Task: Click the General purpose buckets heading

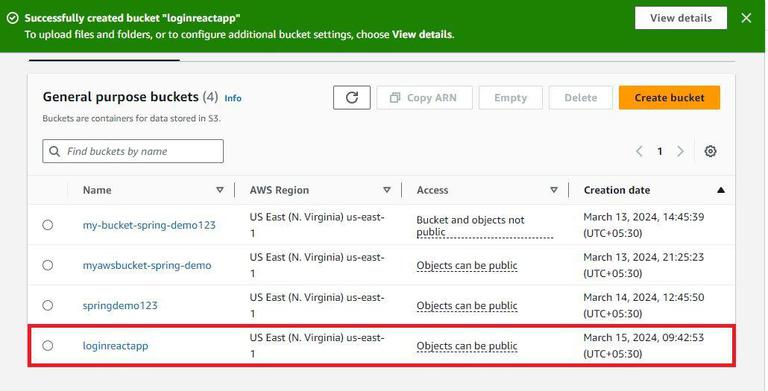Action: pos(120,97)
